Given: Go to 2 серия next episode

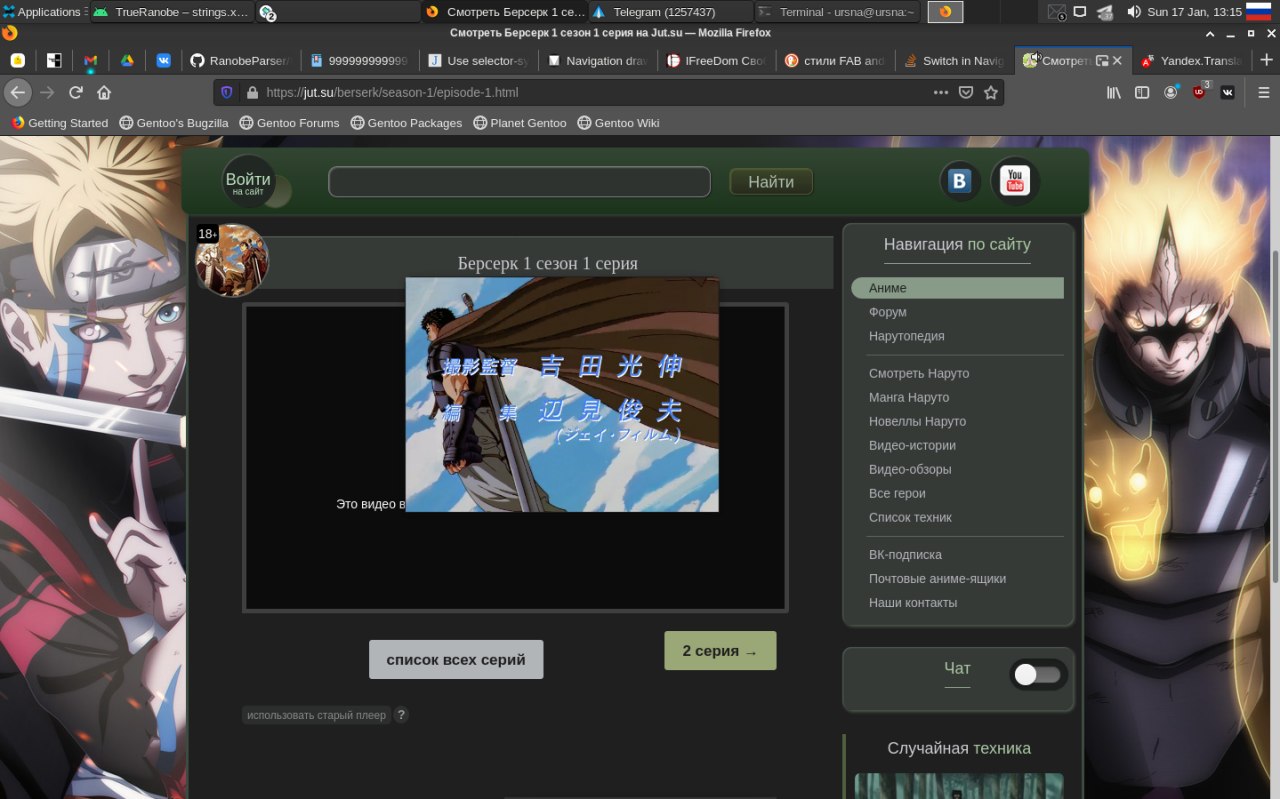Looking at the screenshot, I should 720,651.
